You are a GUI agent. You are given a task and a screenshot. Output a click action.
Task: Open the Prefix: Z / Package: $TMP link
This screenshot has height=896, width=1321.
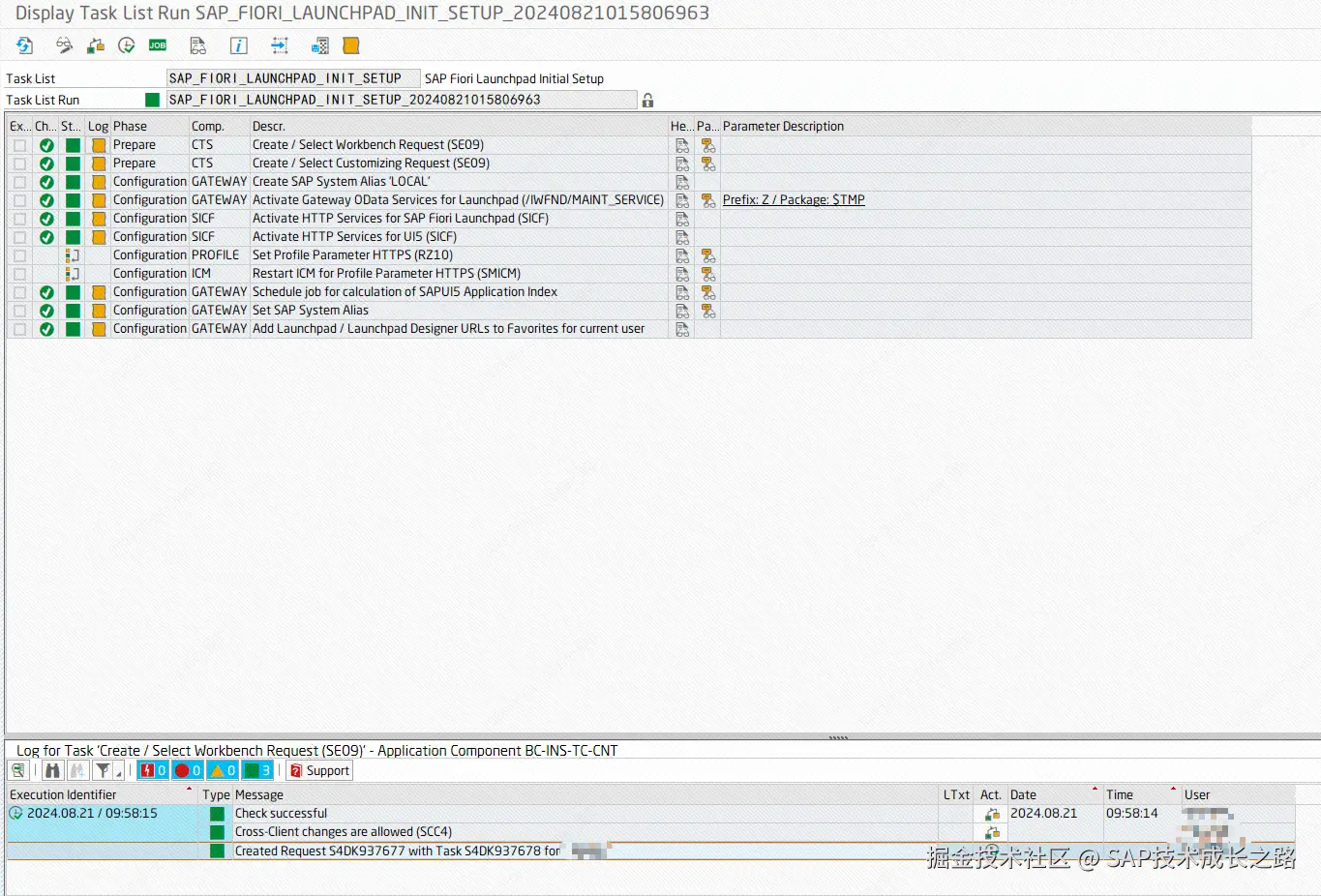tap(794, 200)
